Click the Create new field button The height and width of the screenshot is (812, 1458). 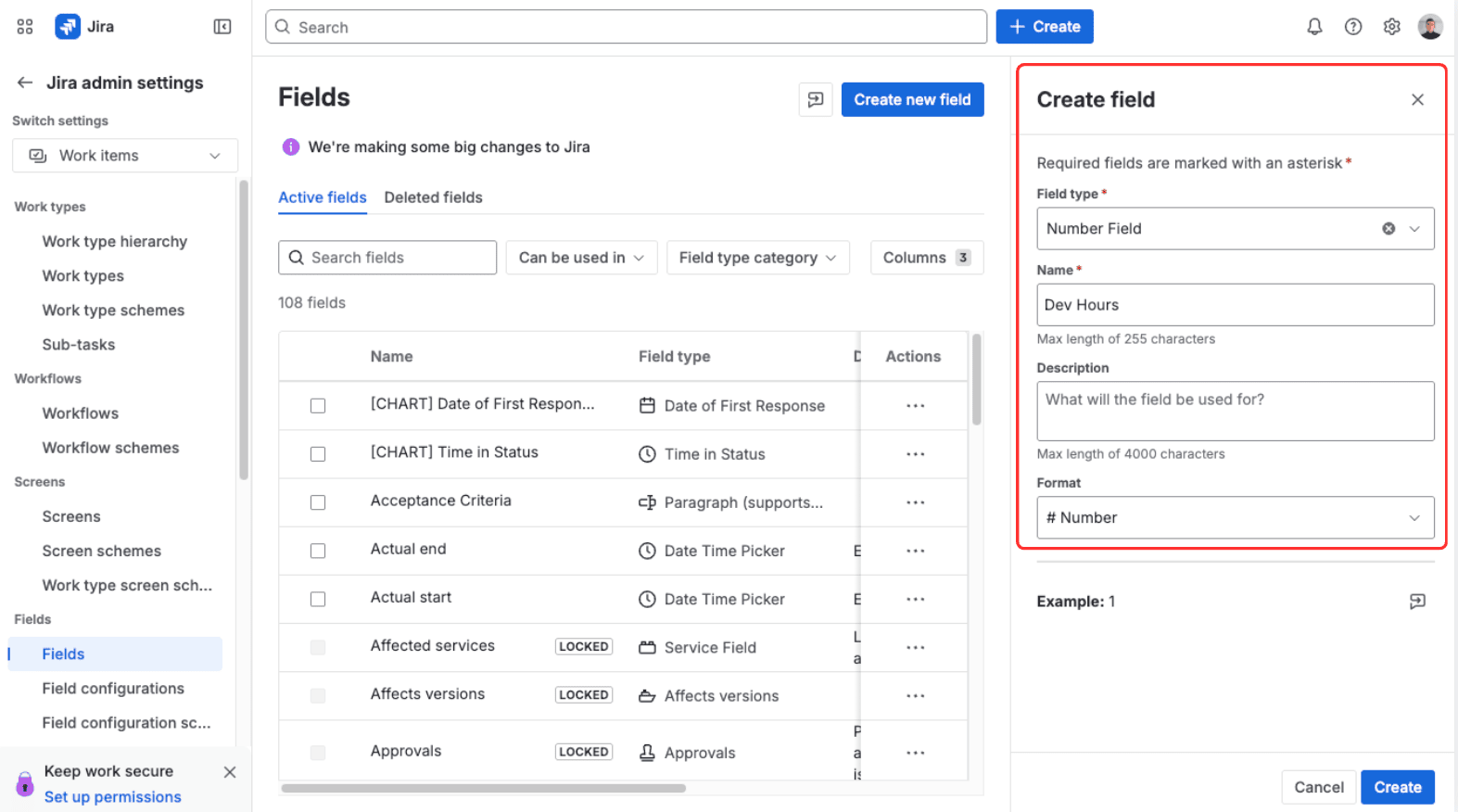[912, 99]
